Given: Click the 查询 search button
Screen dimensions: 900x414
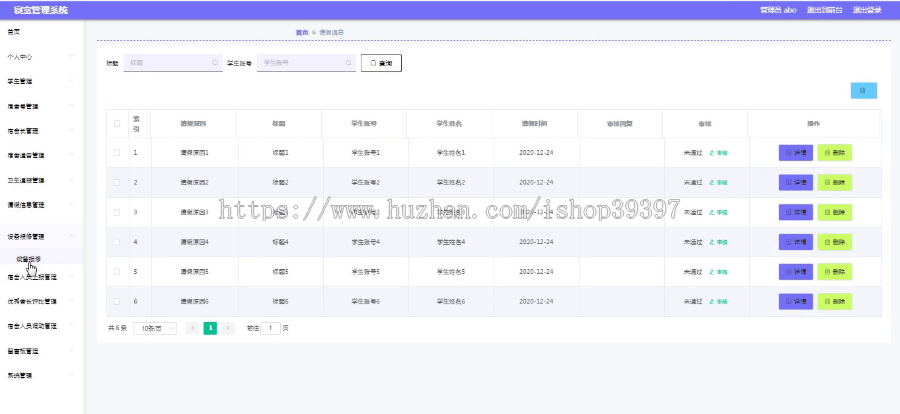Looking at the screenshot, I should (381, 63).
